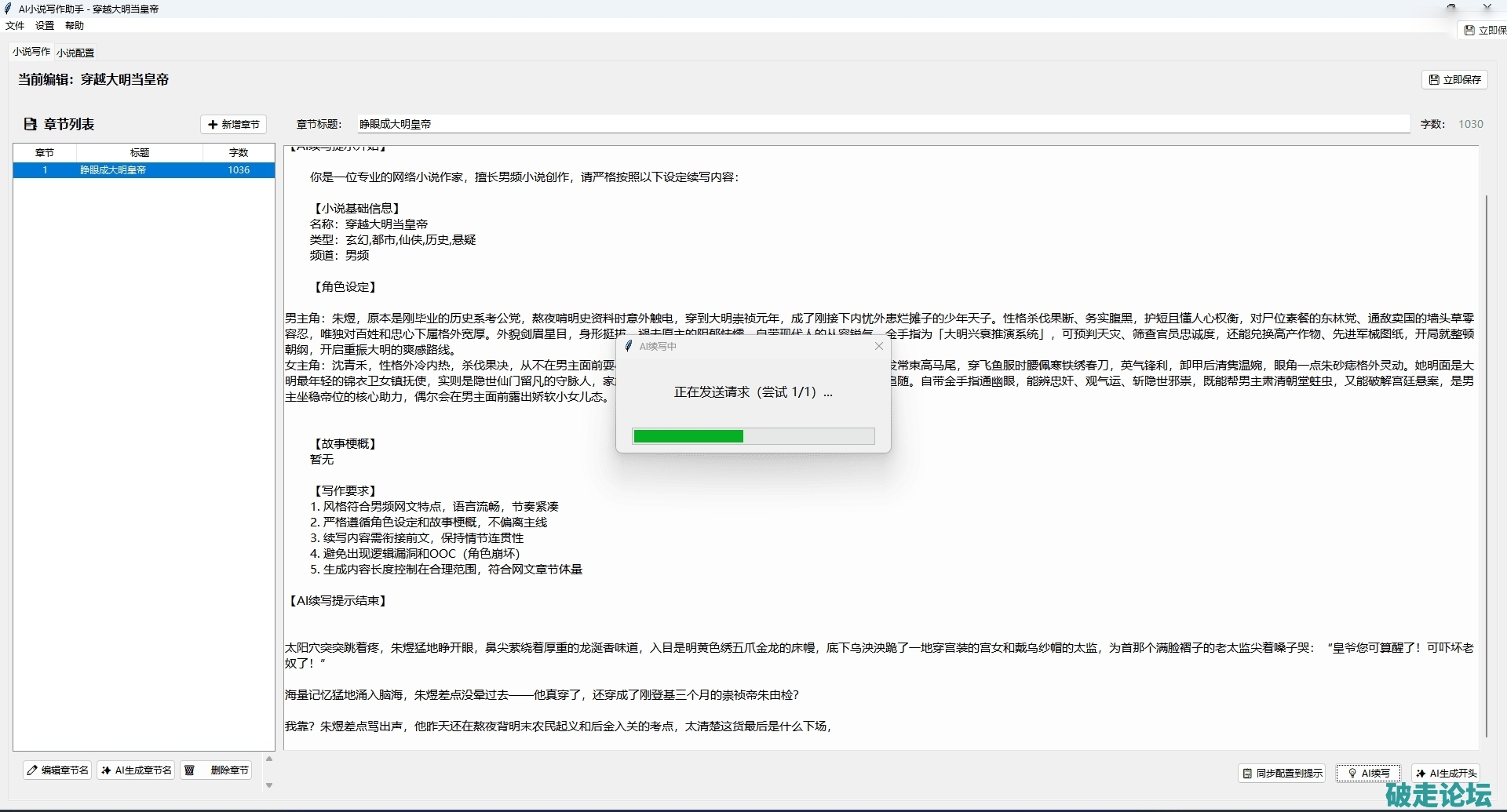
Task: Open the 文件 menu
Action: [x=15, y=26]
